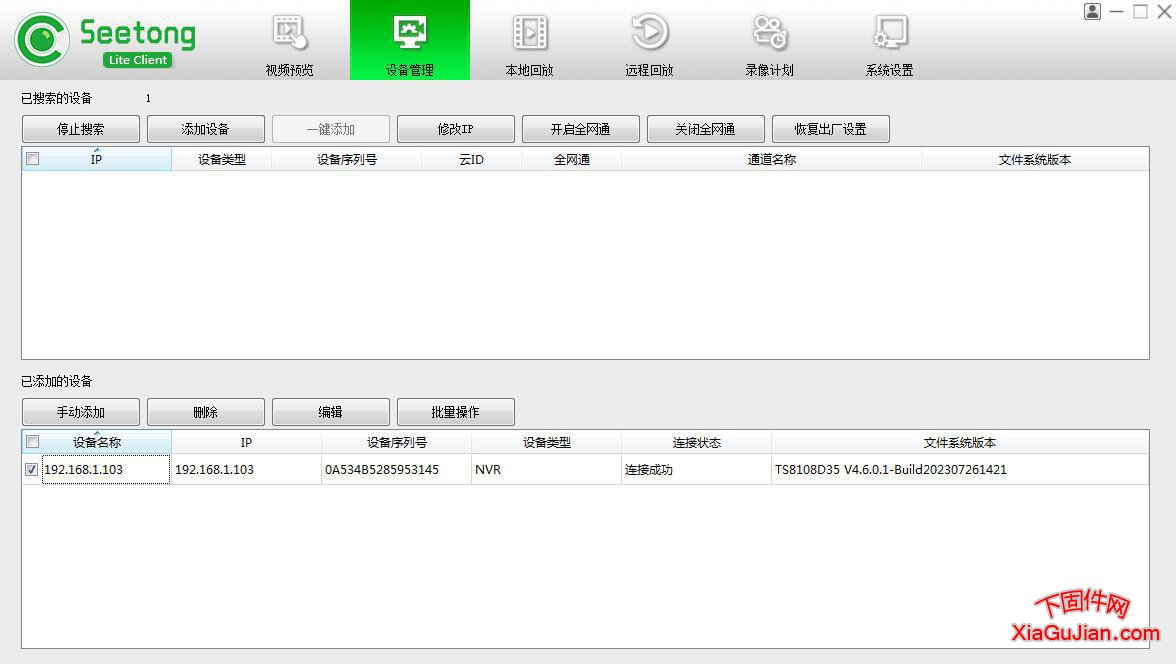Viewport: 1176px width, 664px height.
Task: Uncheck the 192.168.1.103 device row checkbox
Action: pyautogui.click(x=32, y=469)
